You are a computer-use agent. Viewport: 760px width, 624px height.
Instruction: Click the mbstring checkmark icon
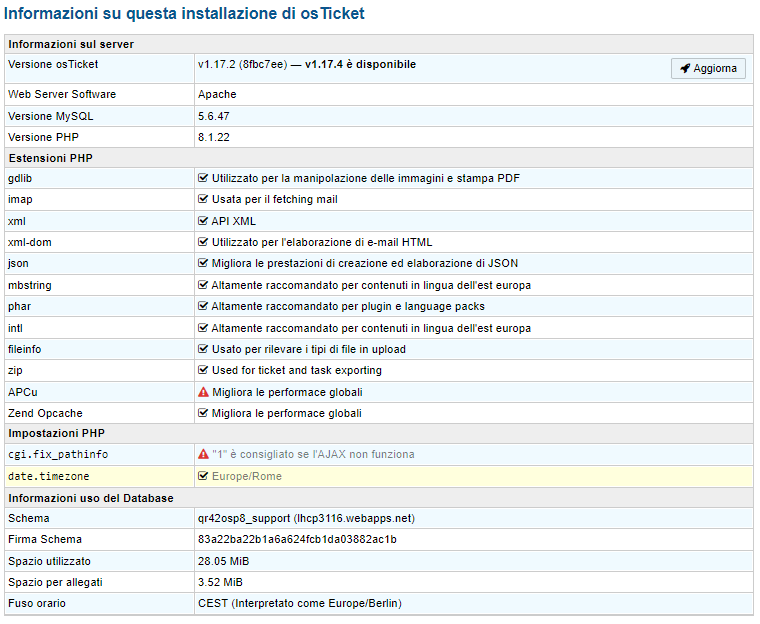click(x=203, y=285)
